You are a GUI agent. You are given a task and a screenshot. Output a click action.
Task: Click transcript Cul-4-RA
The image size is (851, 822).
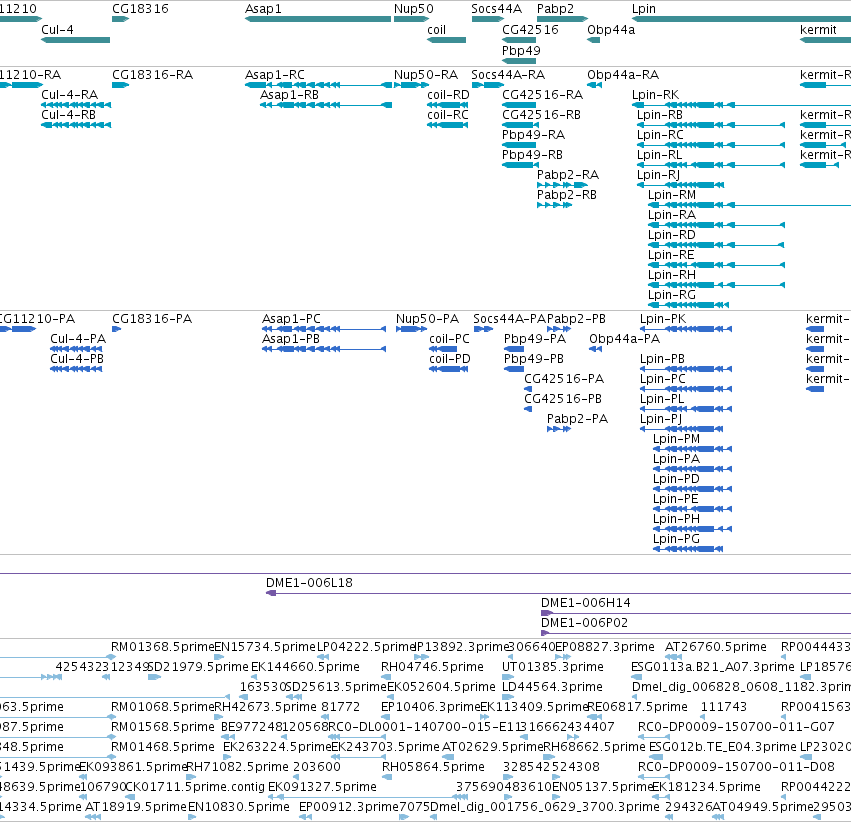coord(76,105)
